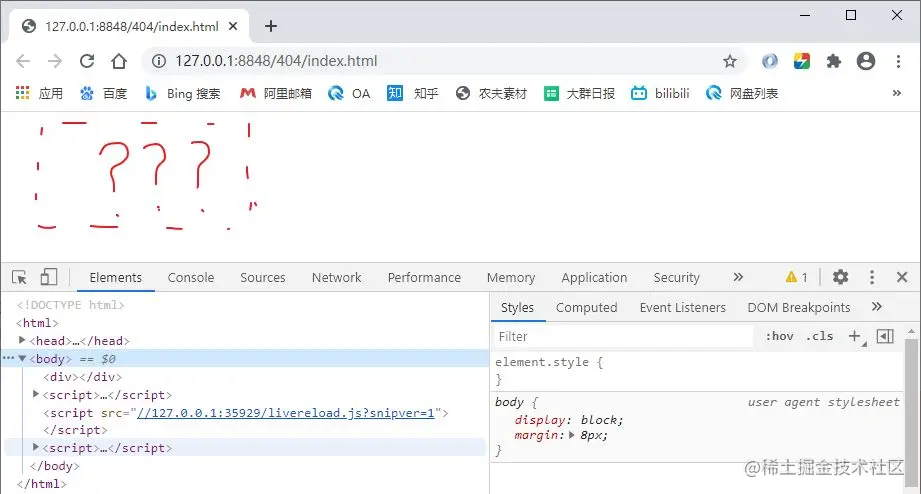Open the 大群日报 bookmark
This screenshot has height=494, width=921.
(x=579, y=93)
